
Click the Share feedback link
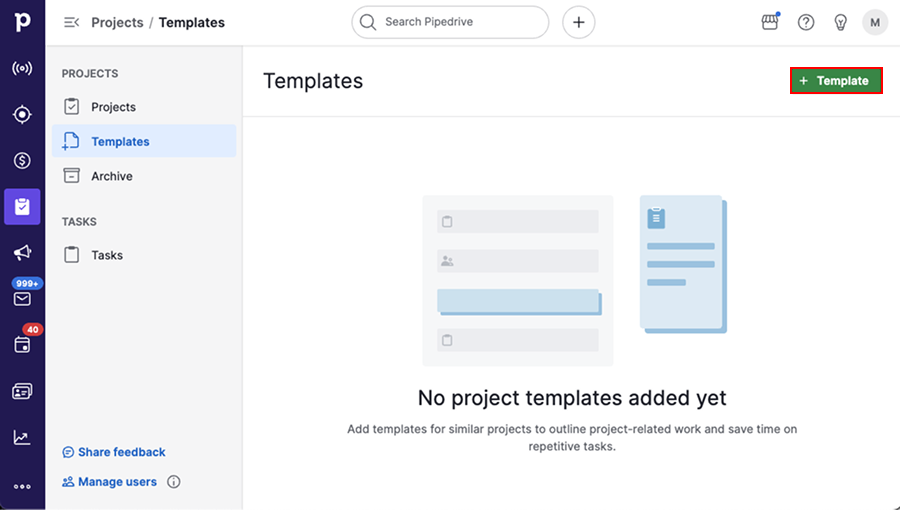(x=114, y=452)
